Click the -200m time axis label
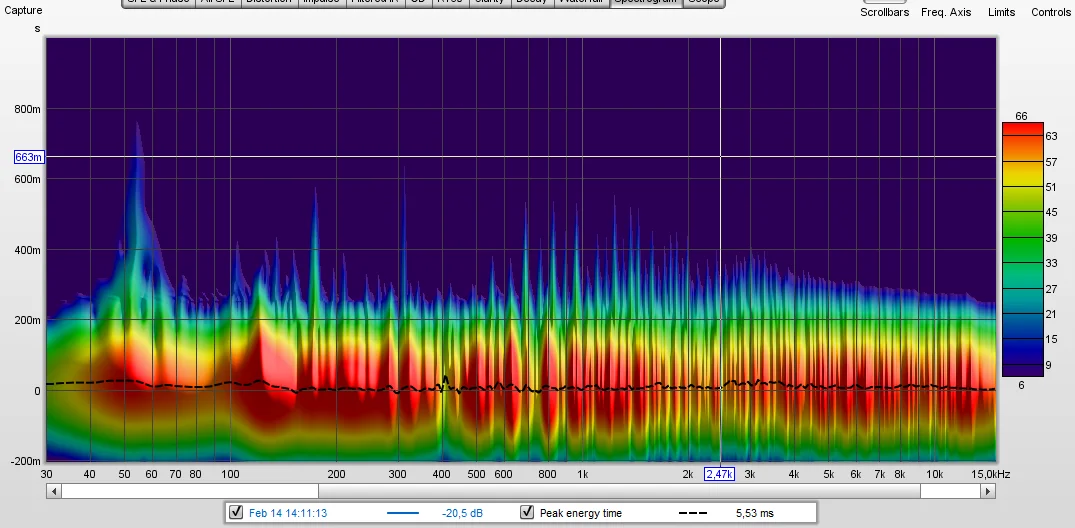This screenshot has height=528, width=1075. point(26,461)
